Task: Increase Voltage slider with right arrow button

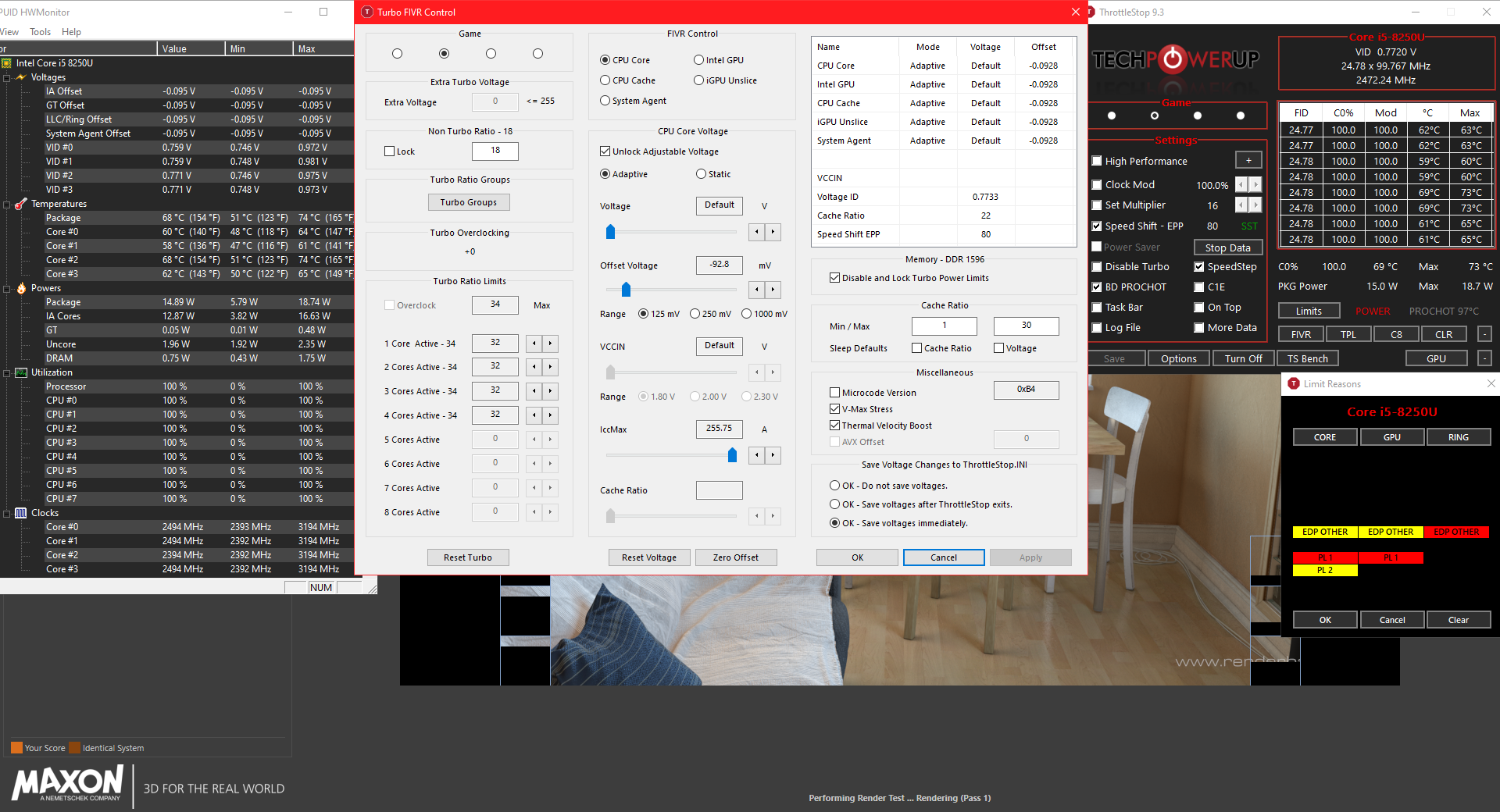Action: [x=773, y=232]
